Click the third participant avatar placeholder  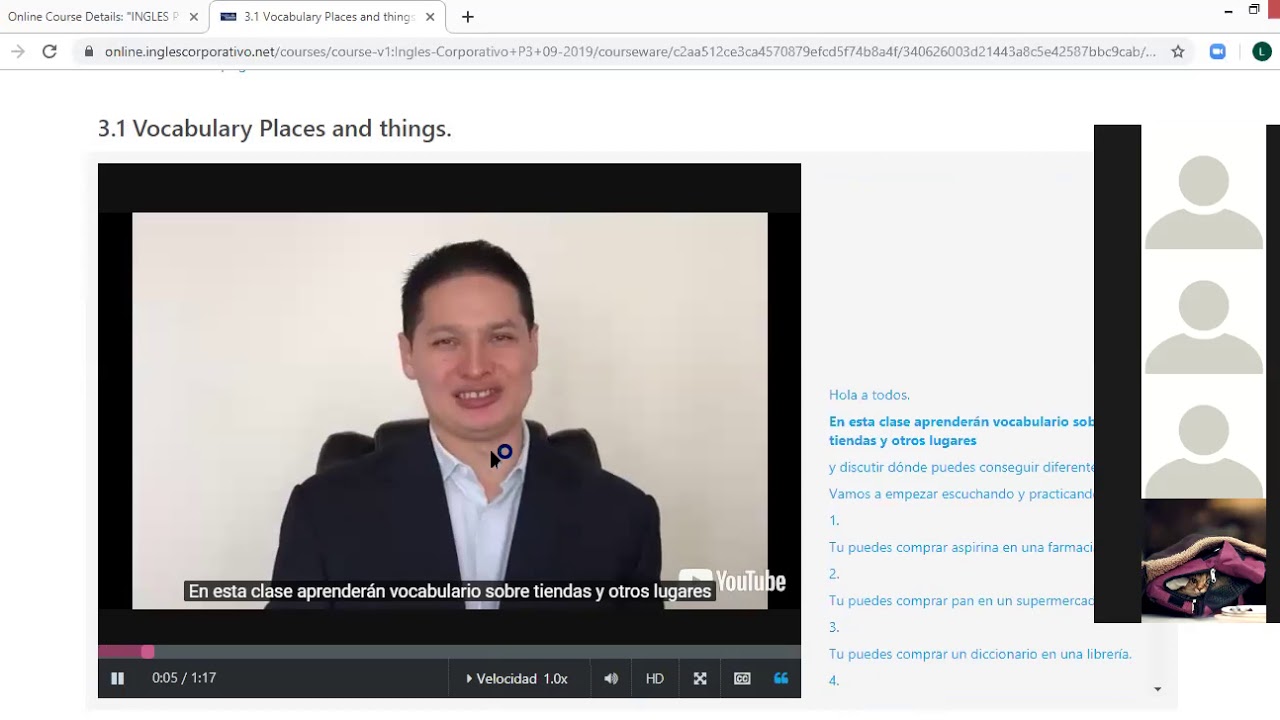click(1203, 450)
